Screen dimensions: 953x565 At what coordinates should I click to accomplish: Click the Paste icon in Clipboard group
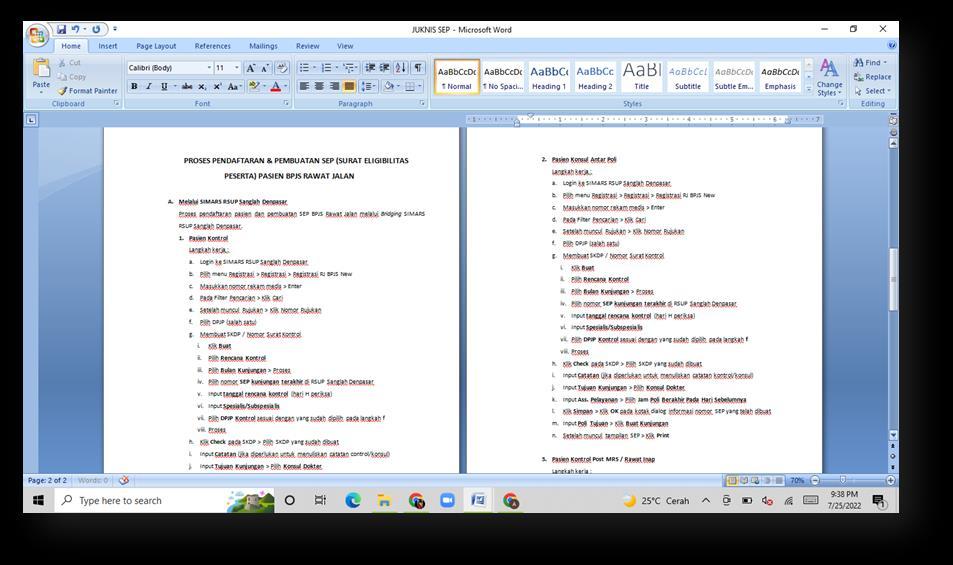[41, 68]
